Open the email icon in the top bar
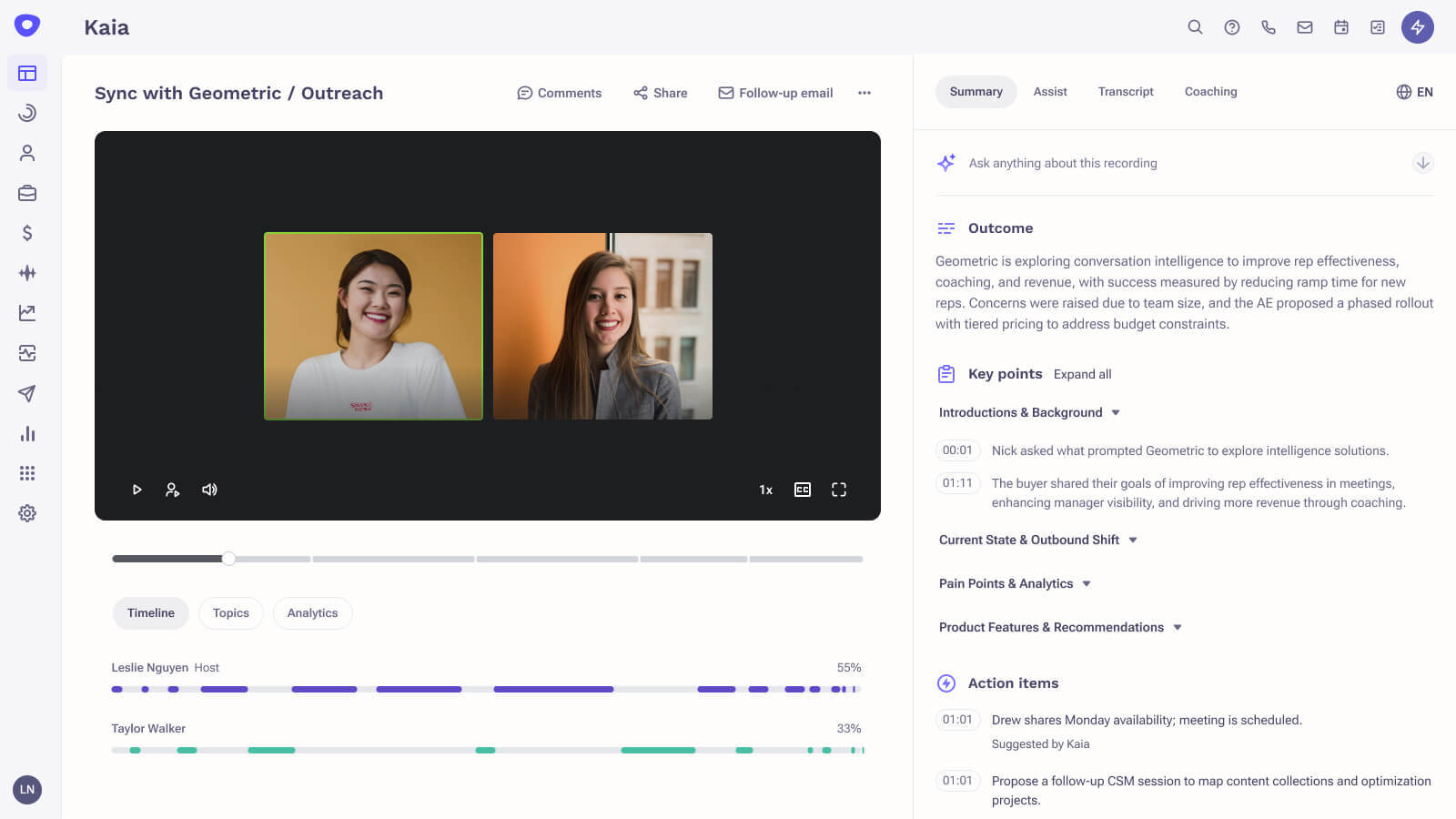 tap(1304, 27)
